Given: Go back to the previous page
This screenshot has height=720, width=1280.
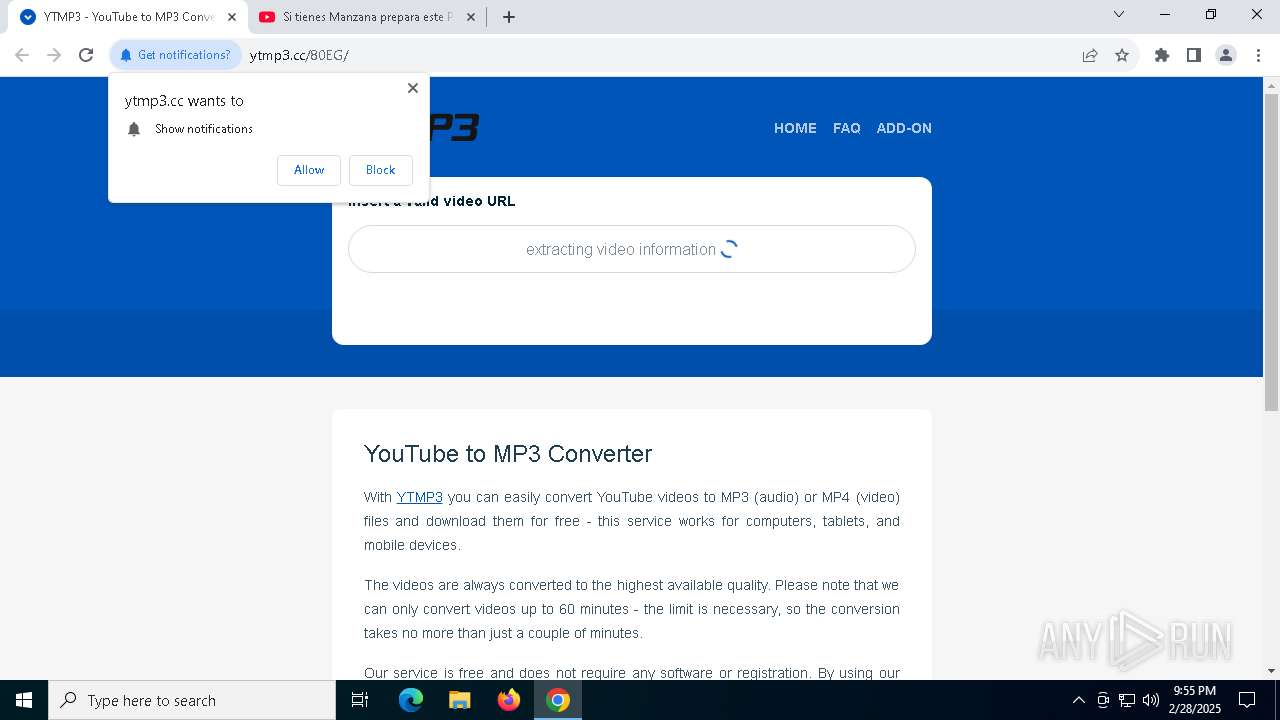Looking at the screenshot, I should (22, 55).
